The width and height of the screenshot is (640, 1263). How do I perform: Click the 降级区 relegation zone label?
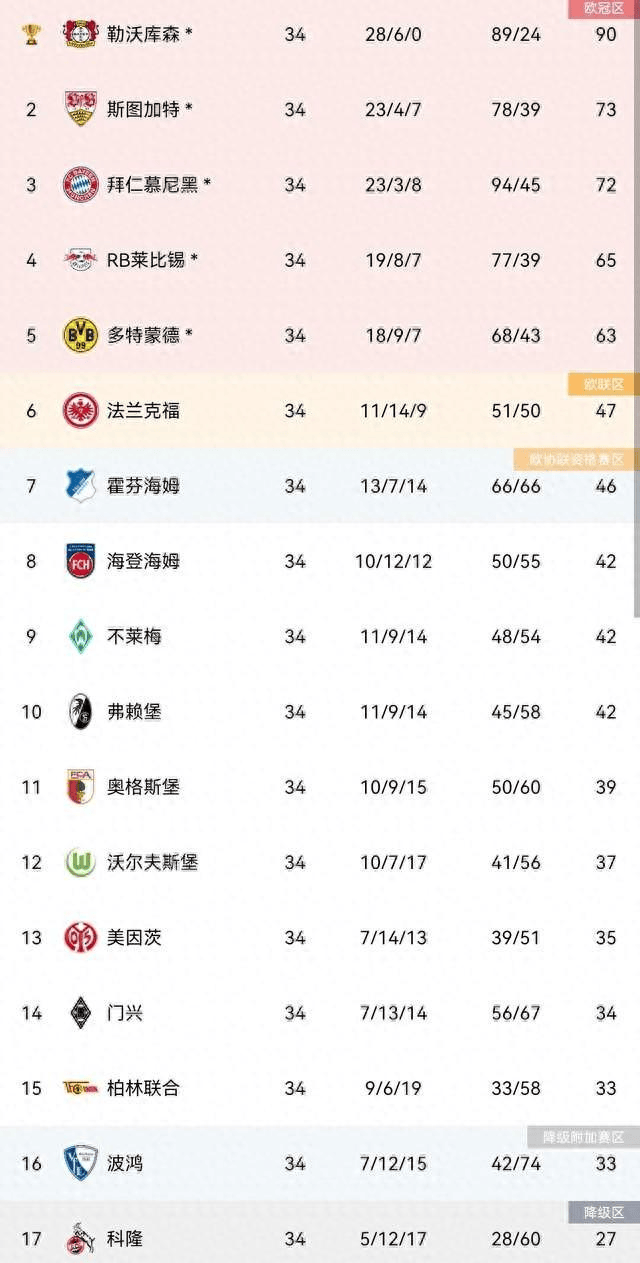(x=602, y=1212)
